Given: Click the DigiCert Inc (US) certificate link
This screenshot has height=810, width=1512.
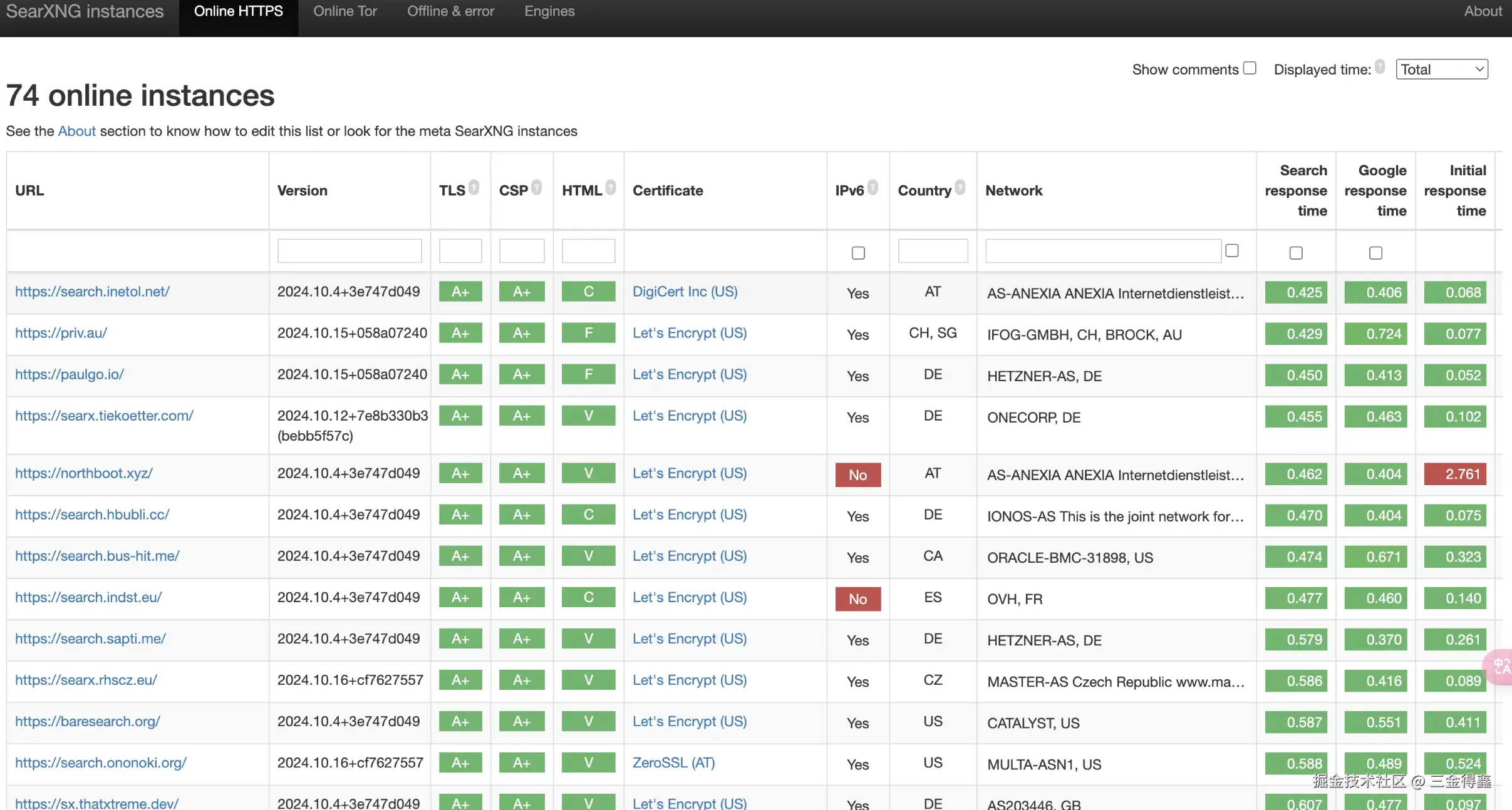Looking at the screenshot, I should pos(685,292).
